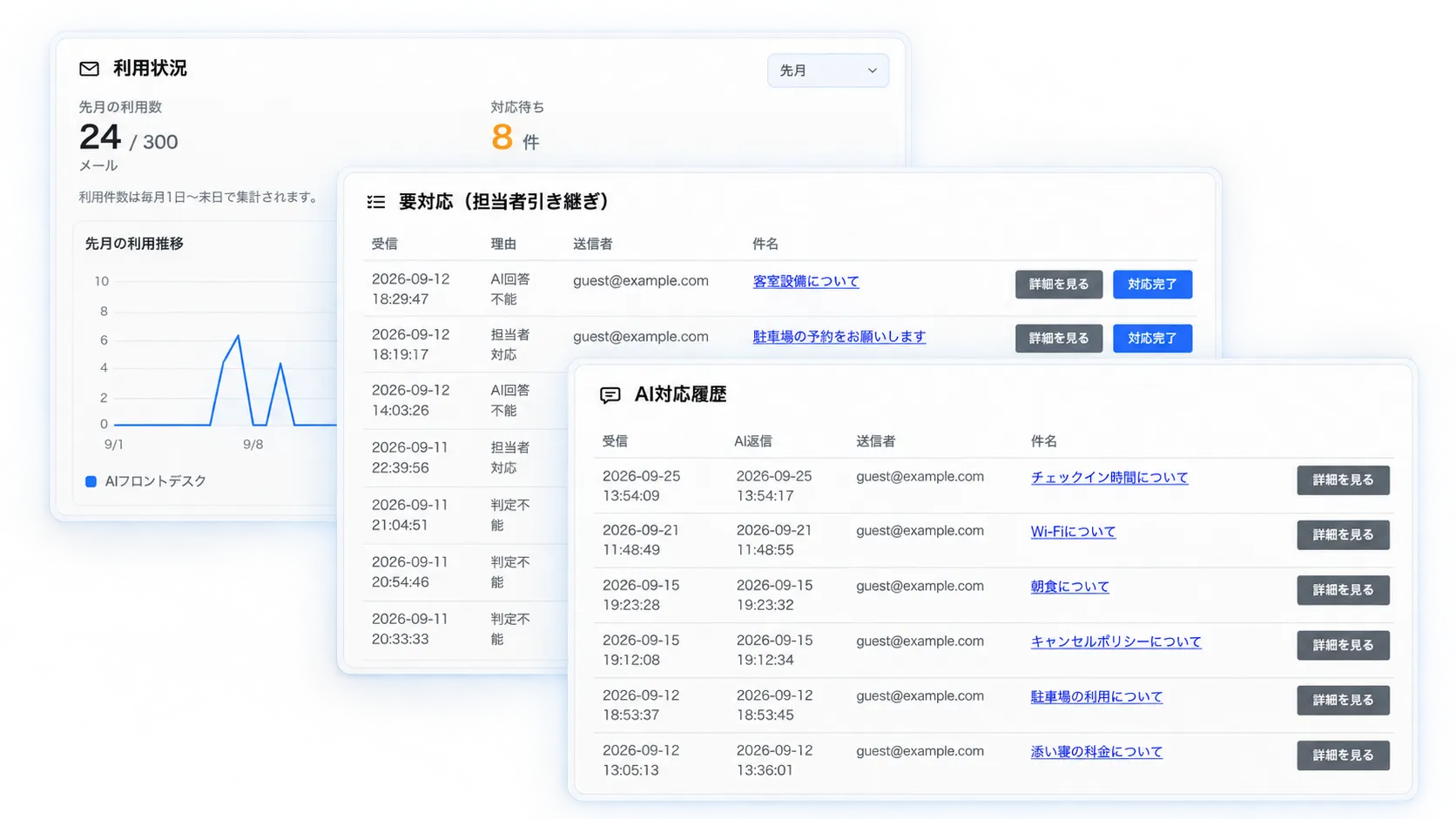Screen dimensions: 1456x819
Task: View details for 駐車場の予約をお願いします row
Action: pos(1058,338)
